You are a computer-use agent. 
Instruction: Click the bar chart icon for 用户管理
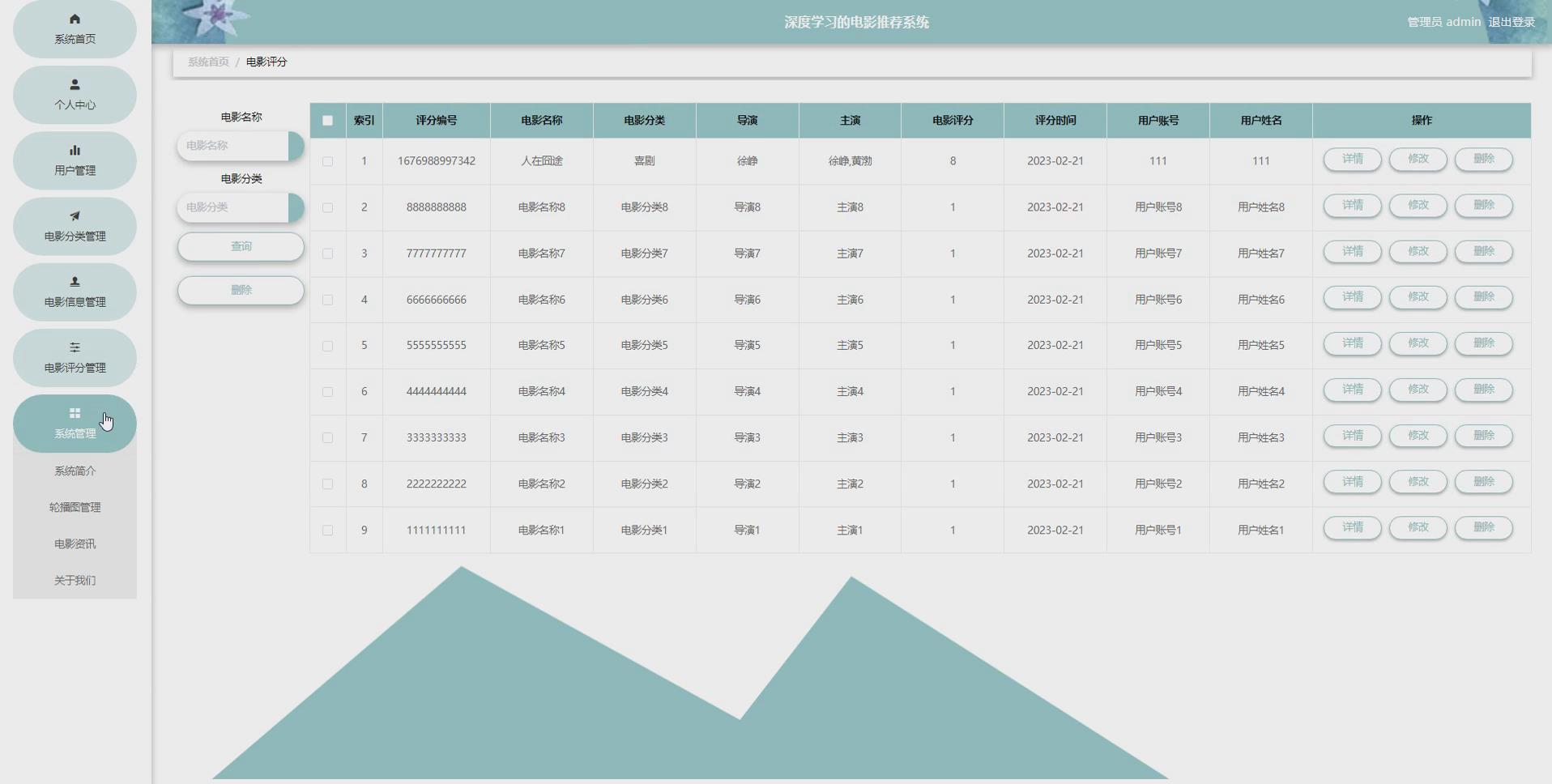[75, 150]
